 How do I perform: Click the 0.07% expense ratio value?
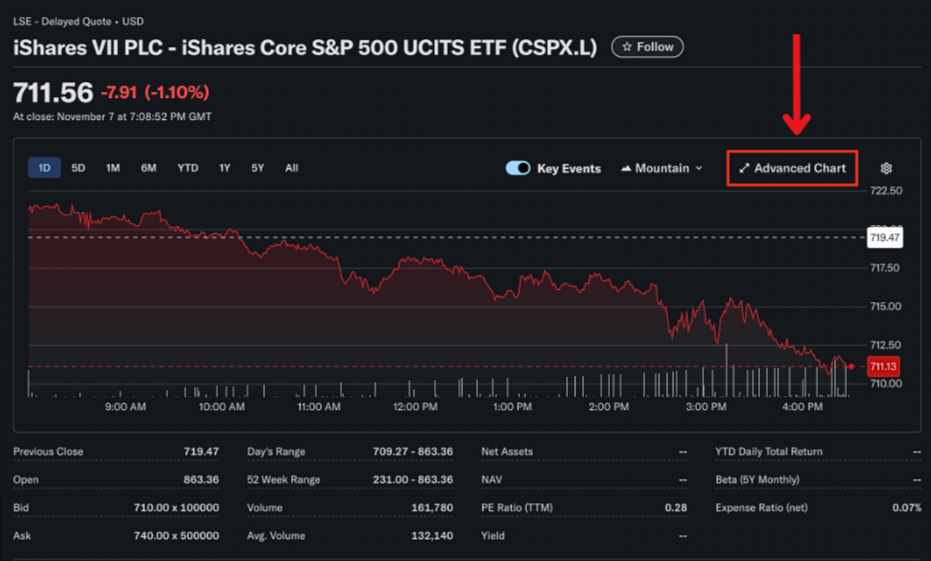[907, 508]
